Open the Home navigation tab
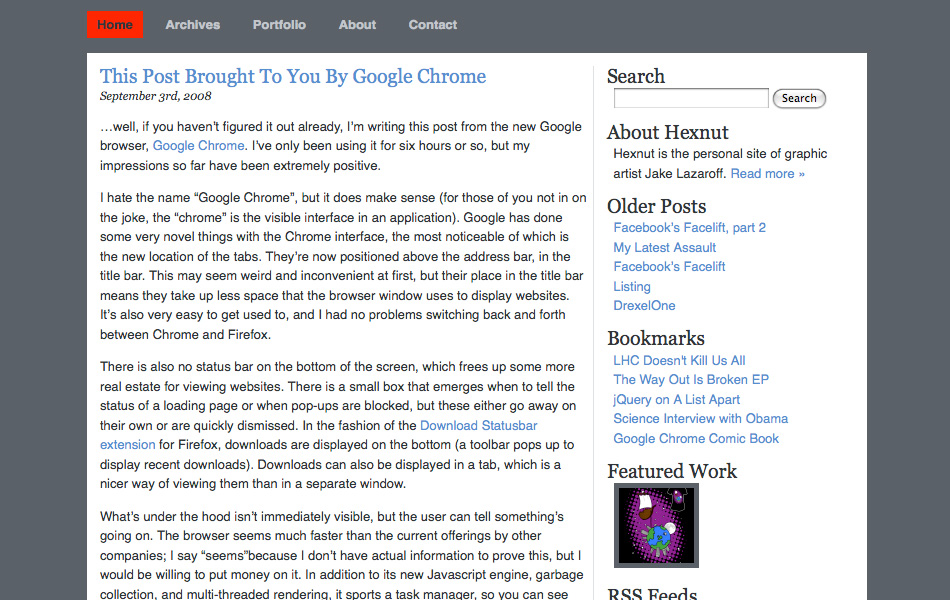This screenshot has height=600, width=950. tap(115, 25)
